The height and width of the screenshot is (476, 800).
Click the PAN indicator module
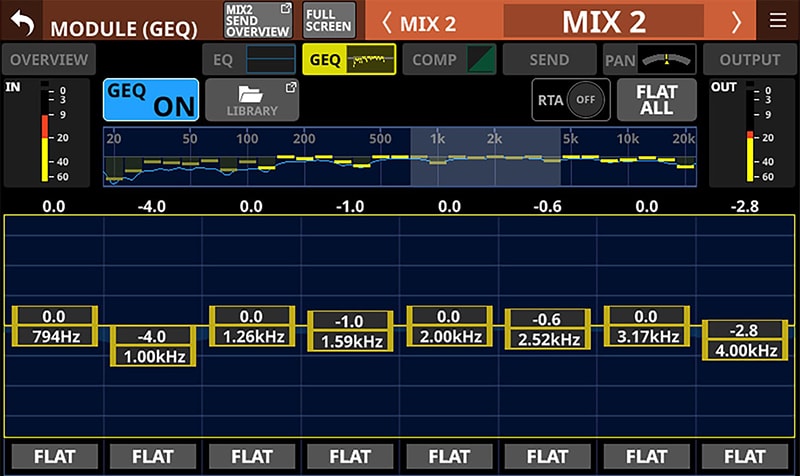pyautogui.click(x=650, y=60)
